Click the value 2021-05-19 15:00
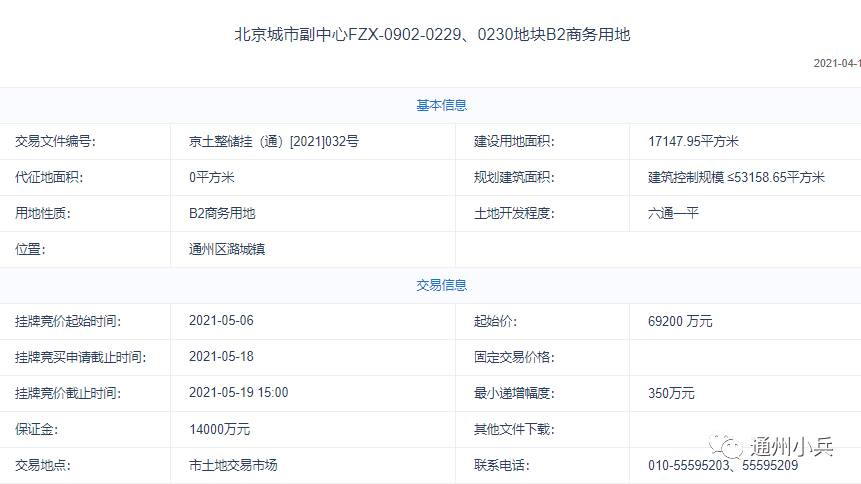The width and height of the screenshot is (861, 484). (x=238, y=393)
